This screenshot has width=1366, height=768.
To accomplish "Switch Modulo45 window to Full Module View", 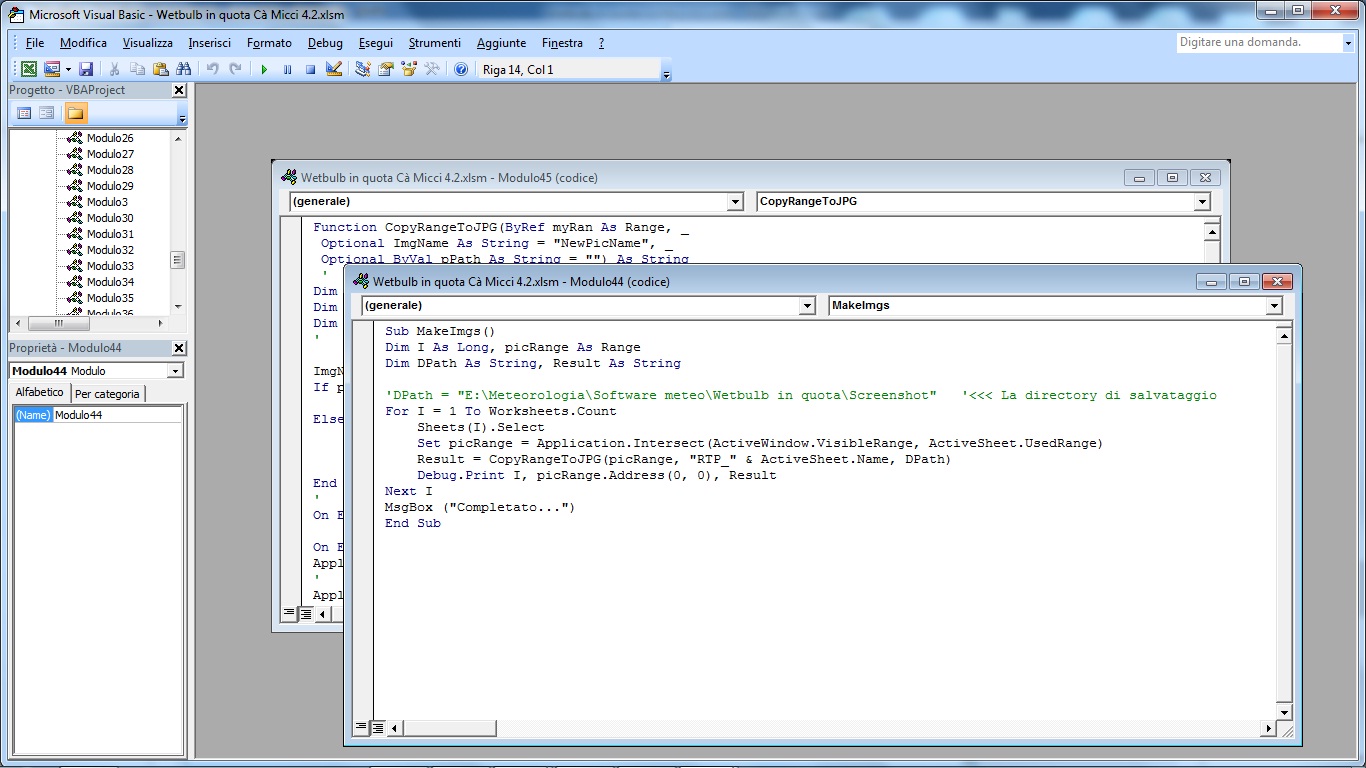I will (306, 613).
